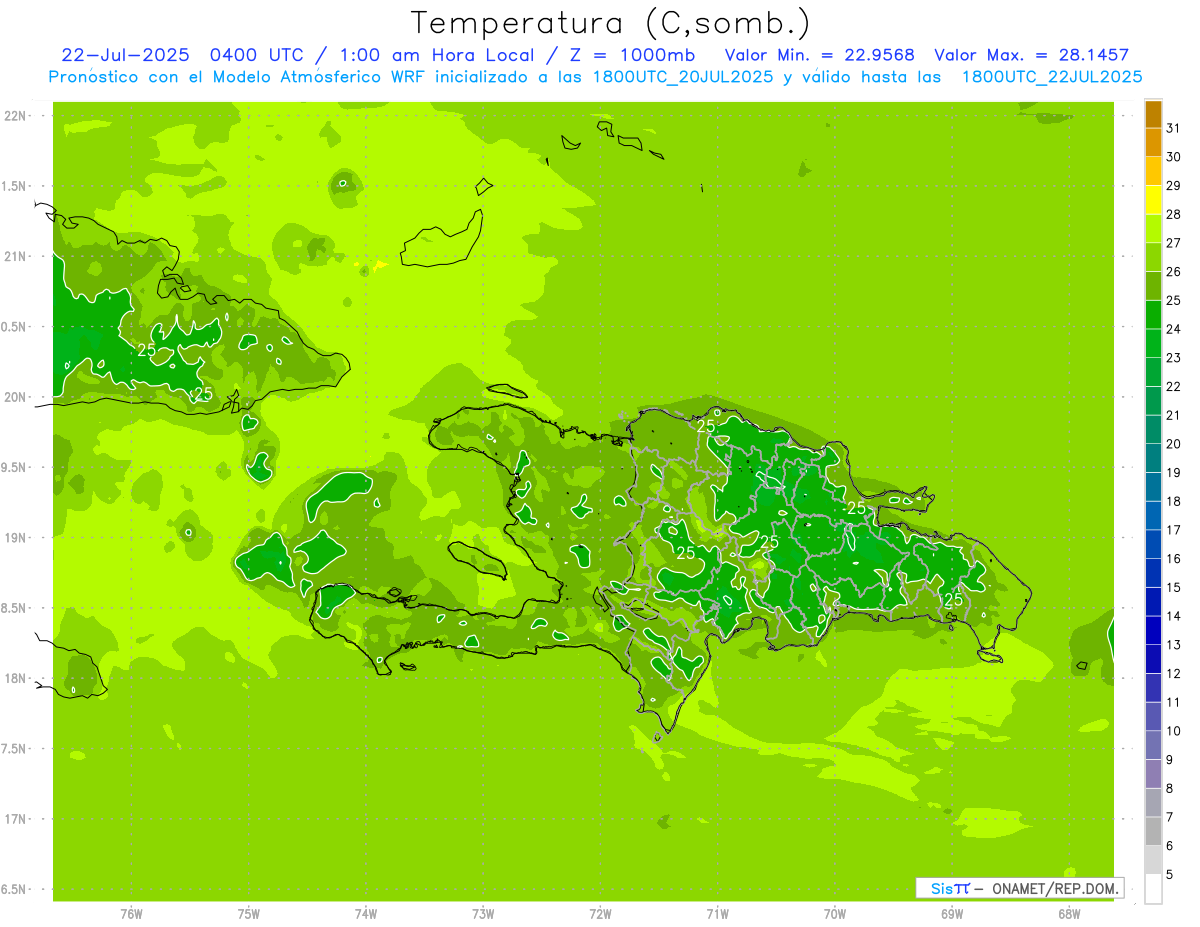1200x927 pixels.
Task: Pick the purple swatch between 8 and 9
Action: click(x=1153, y=774)
